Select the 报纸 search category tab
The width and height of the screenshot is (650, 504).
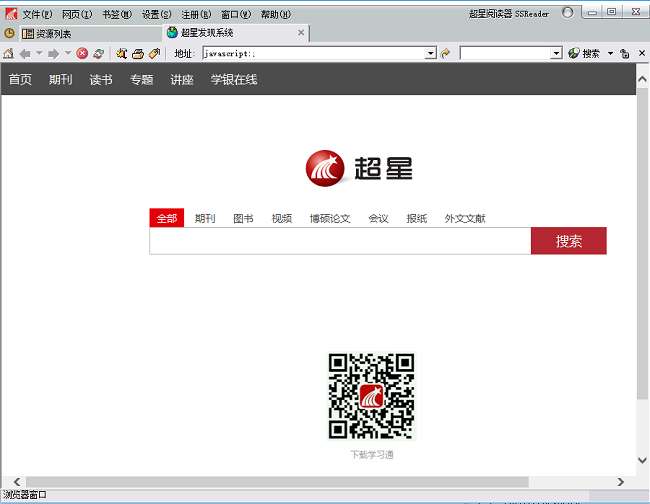(x=416, y=218)
